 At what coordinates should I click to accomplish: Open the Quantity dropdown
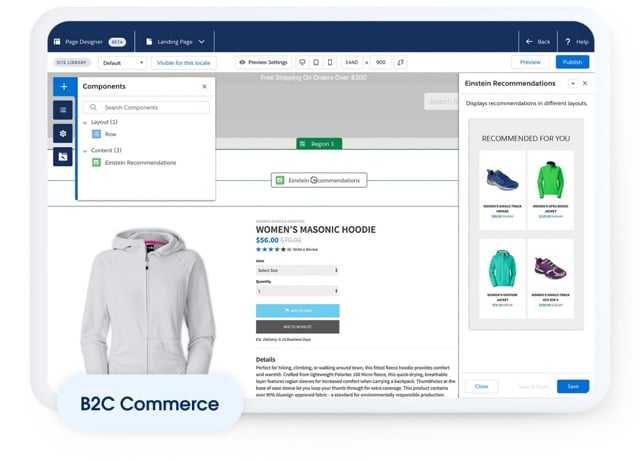pyautogui.click(x=297, y=291)
